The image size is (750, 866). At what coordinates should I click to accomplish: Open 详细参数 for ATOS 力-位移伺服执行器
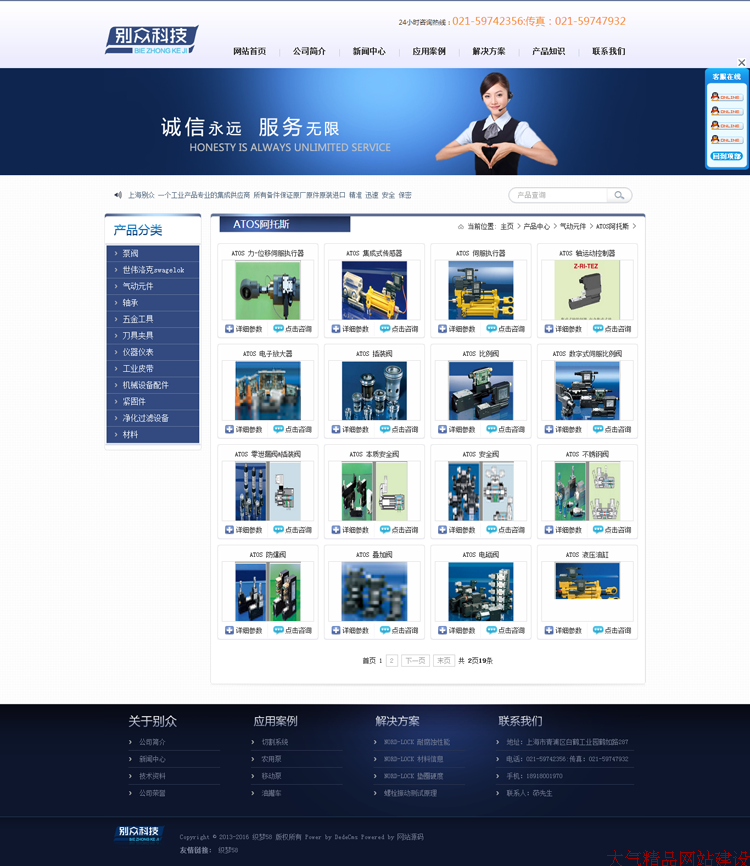(x=244, y=329)
